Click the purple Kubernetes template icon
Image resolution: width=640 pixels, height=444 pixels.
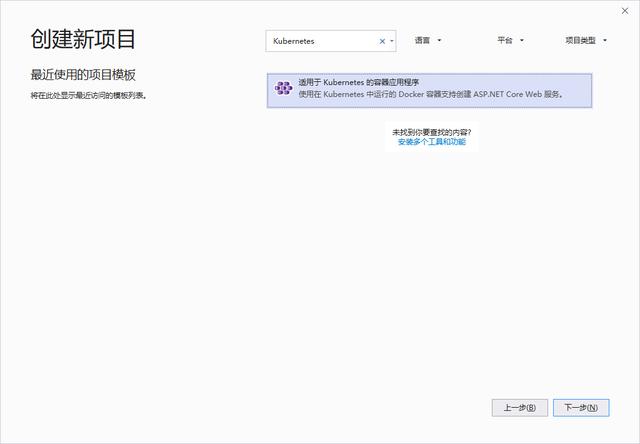283,88
